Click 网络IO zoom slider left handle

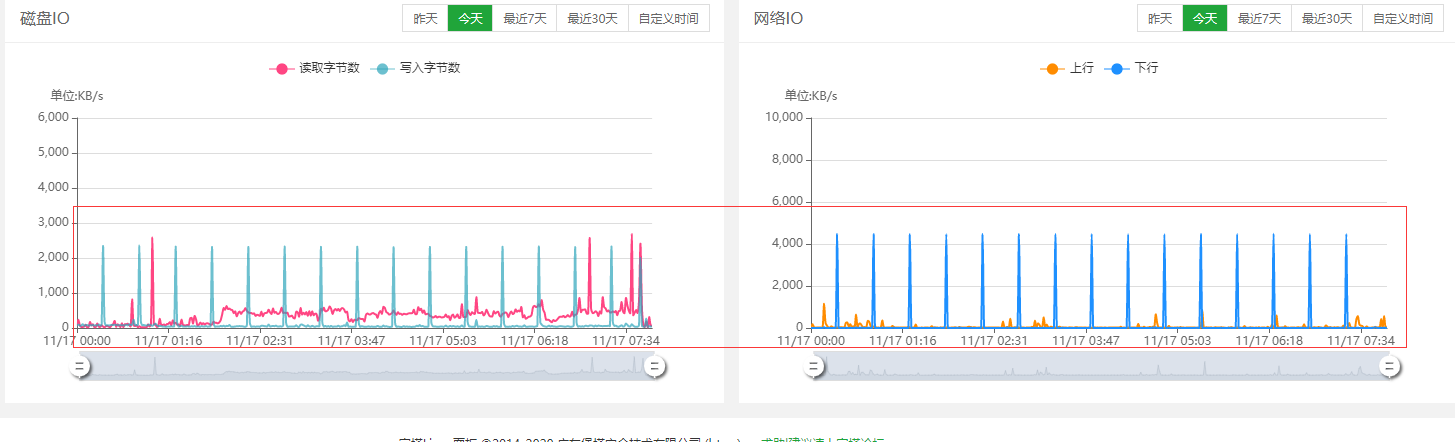pyautogui.click(x=814, y=367)
